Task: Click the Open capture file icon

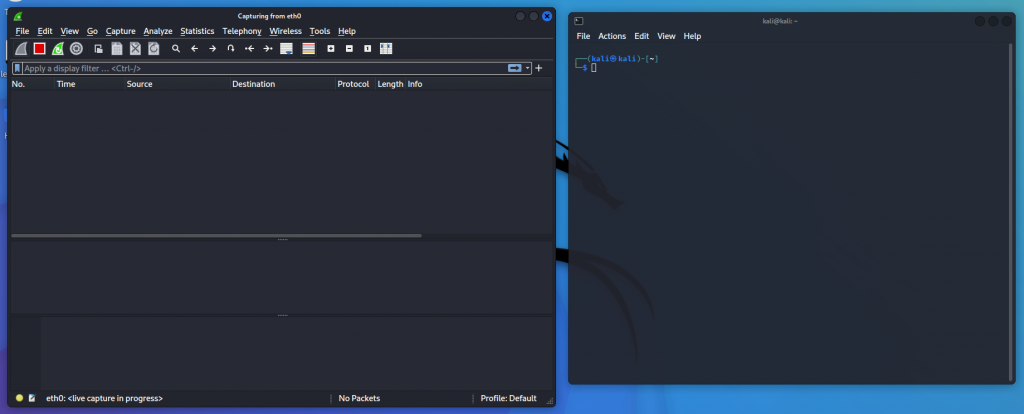Action: pyautogui.click(x=99, y=48)
